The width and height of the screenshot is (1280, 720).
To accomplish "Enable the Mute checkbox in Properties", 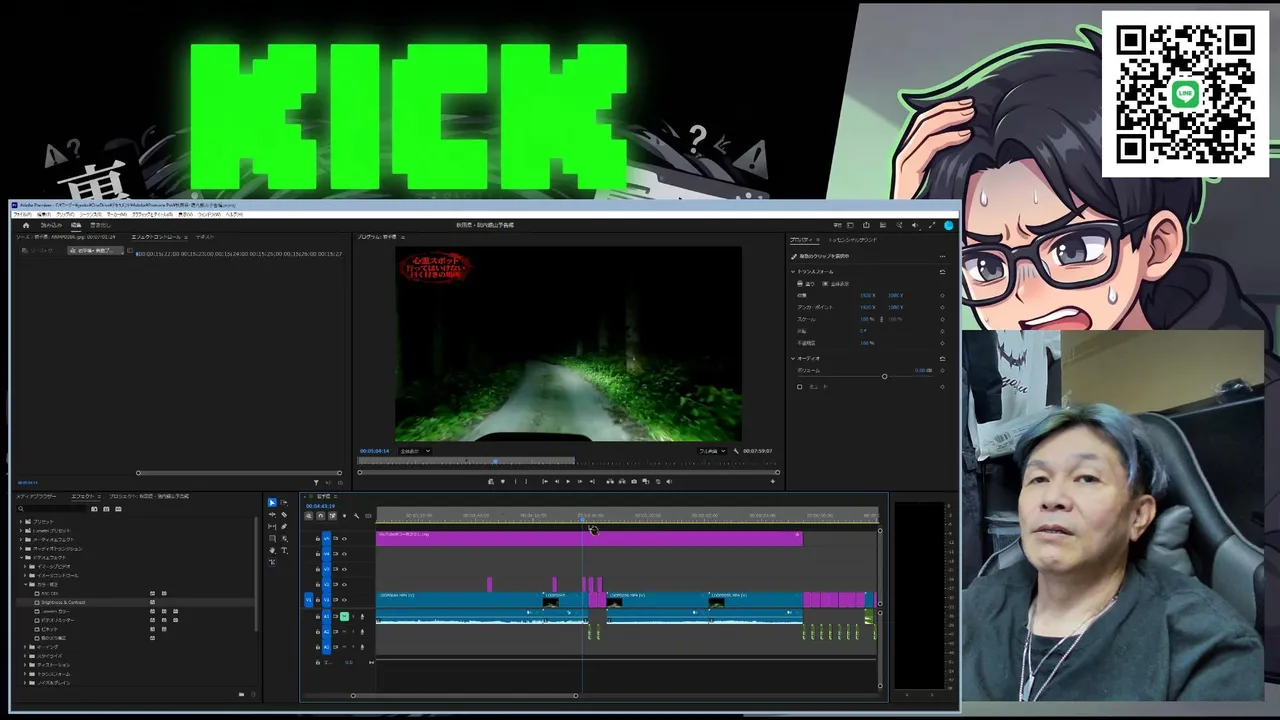I will pos(799,387).
